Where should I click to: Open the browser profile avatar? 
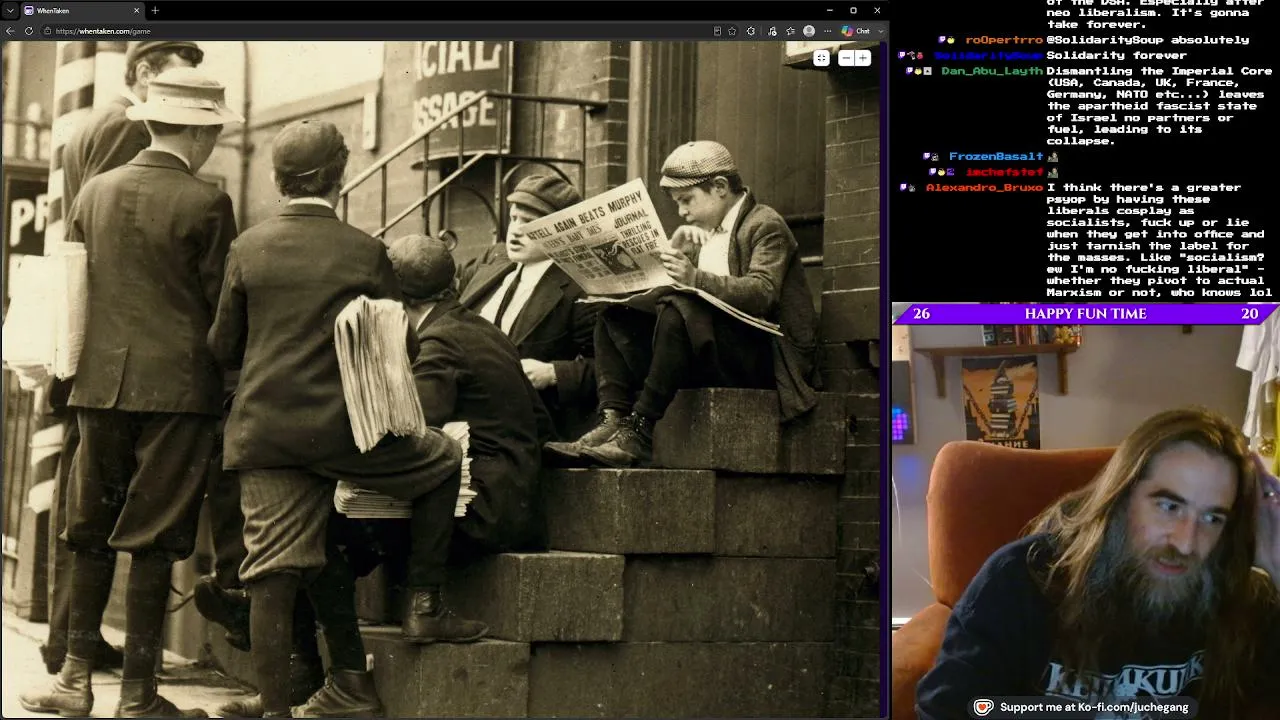809,31
